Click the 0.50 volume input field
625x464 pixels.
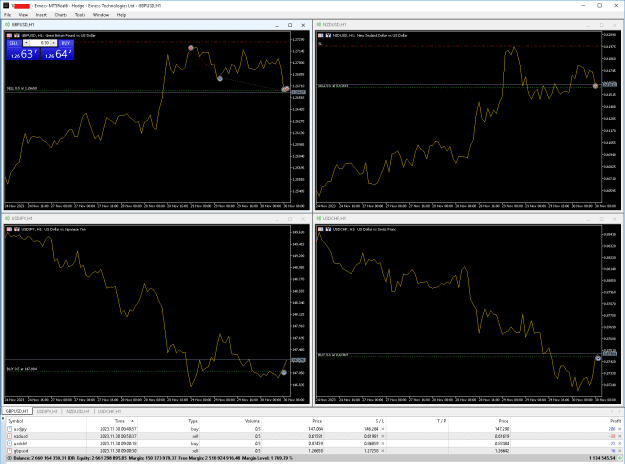40,43
